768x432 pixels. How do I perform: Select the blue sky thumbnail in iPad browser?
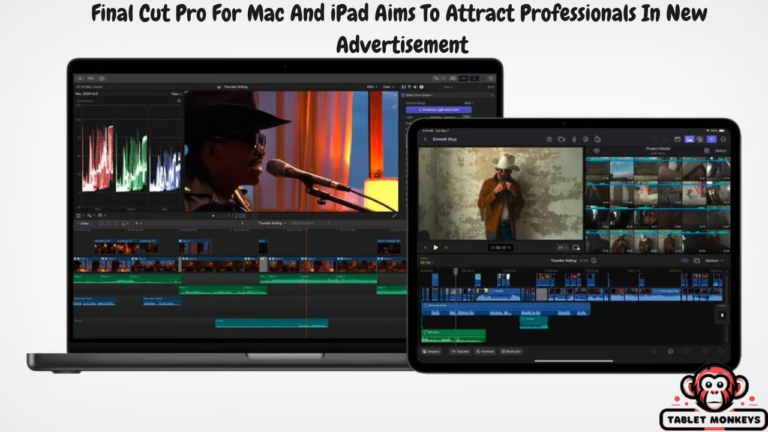pyautogui.click(x=622, y=169)
